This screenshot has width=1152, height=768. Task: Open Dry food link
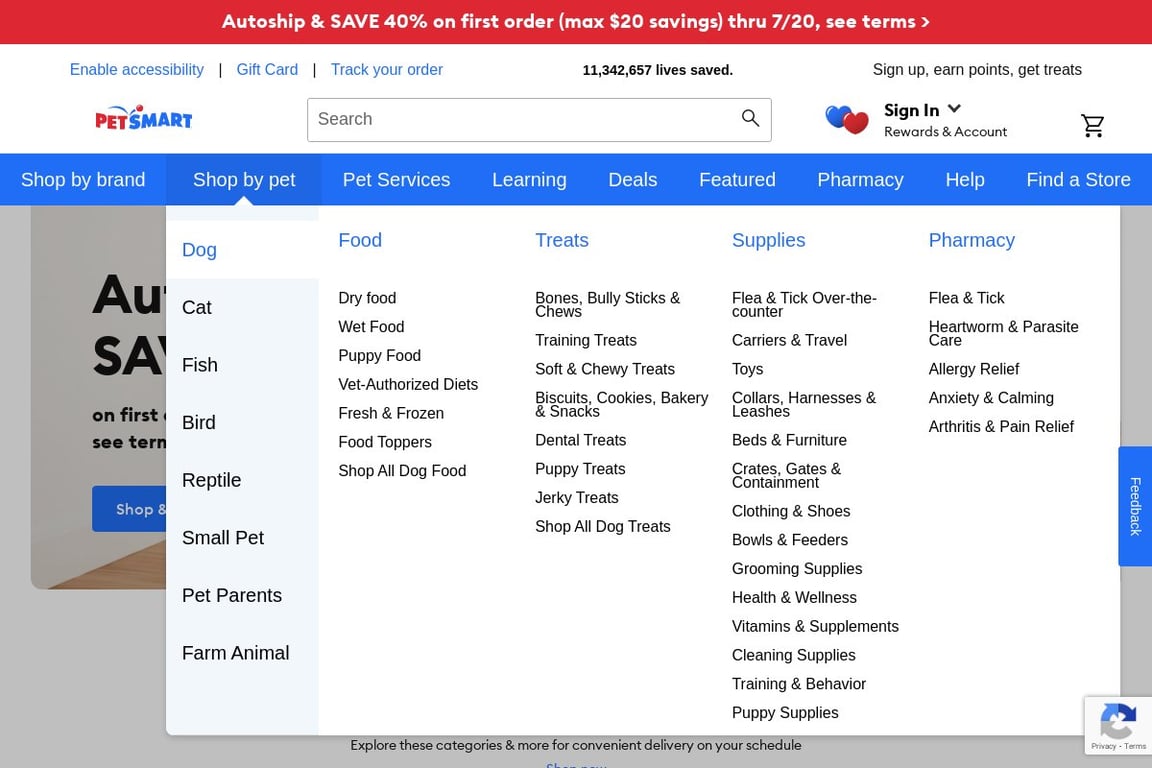tap(367, 298)
